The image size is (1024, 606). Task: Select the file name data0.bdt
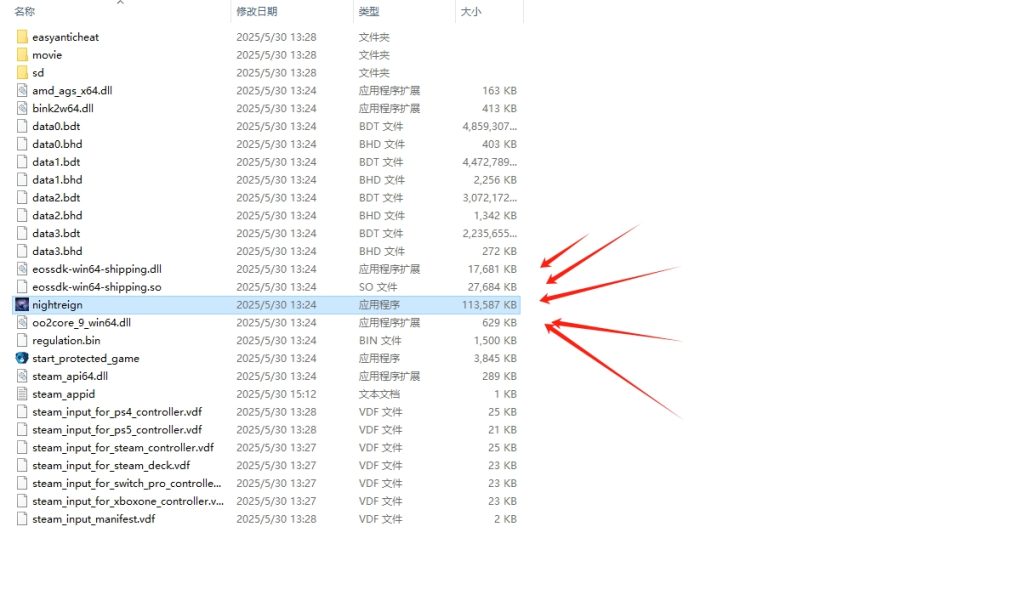click(56, 126)
